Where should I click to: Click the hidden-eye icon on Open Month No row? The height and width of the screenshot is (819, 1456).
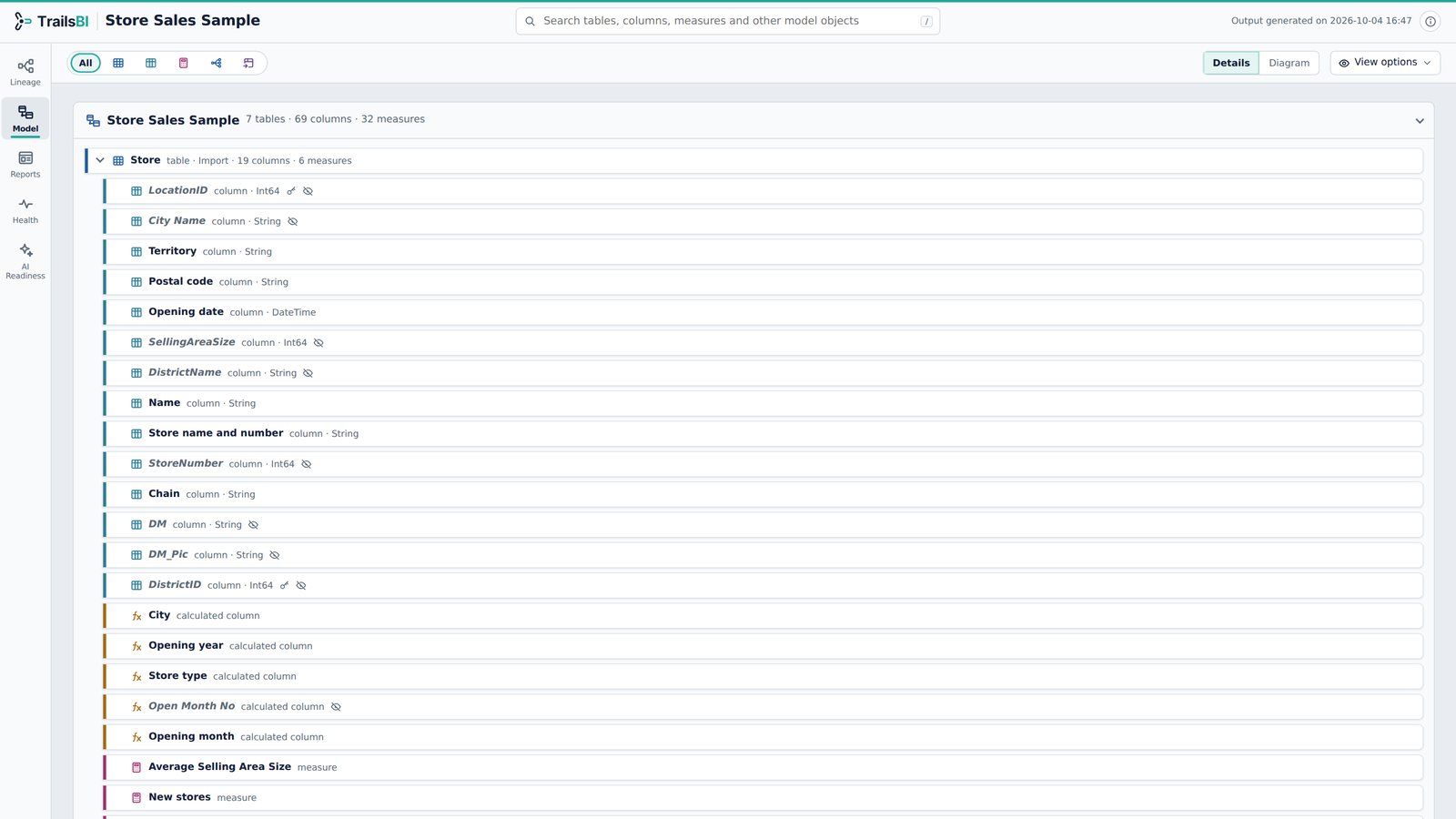(336, 707)
